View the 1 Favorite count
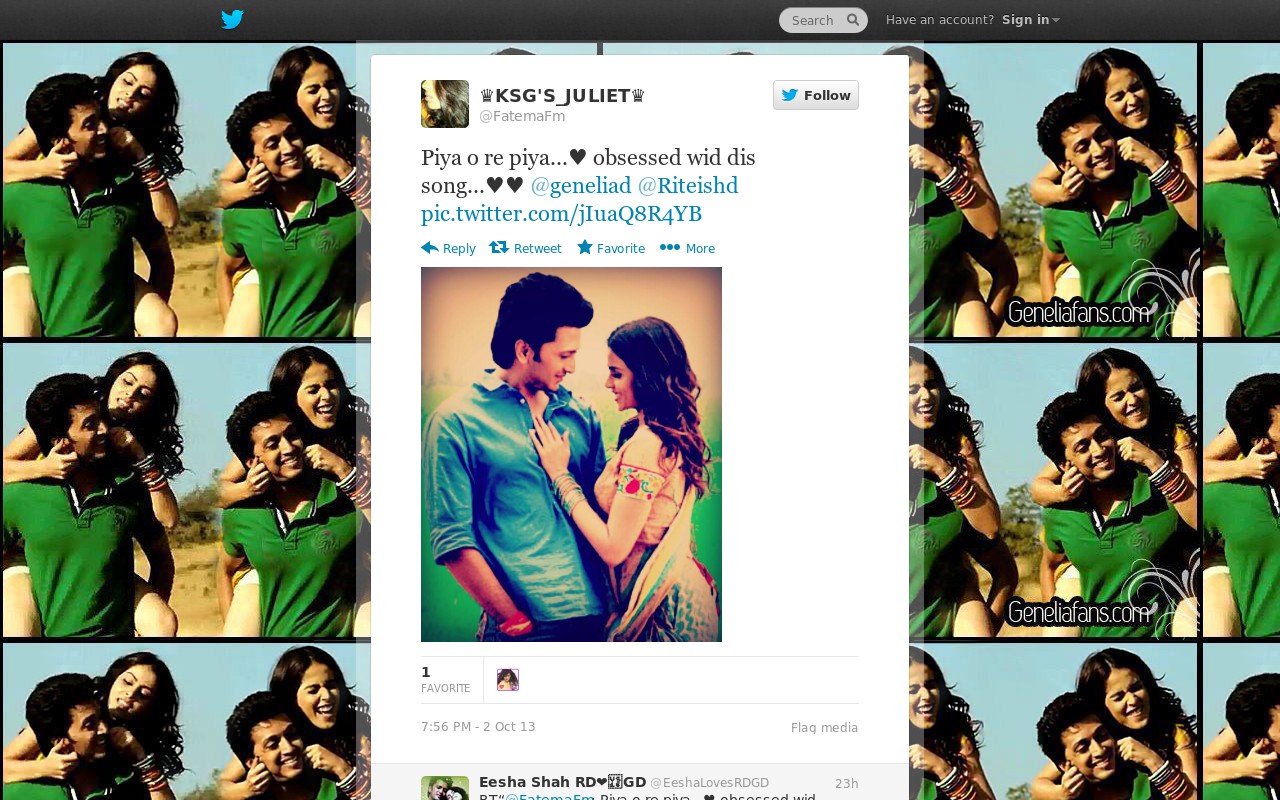Image resolution: width=1280 pixels, height=800 pixels. click(445, 680)
